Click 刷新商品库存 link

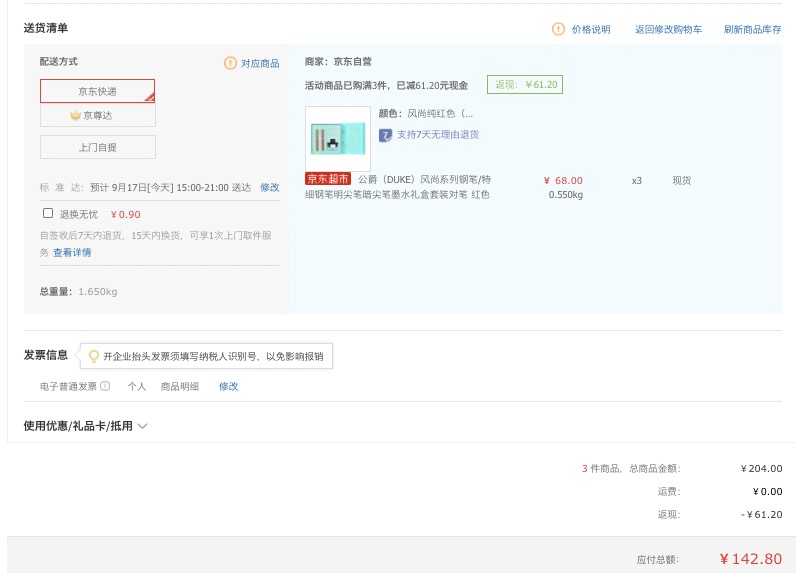[752, 29]
